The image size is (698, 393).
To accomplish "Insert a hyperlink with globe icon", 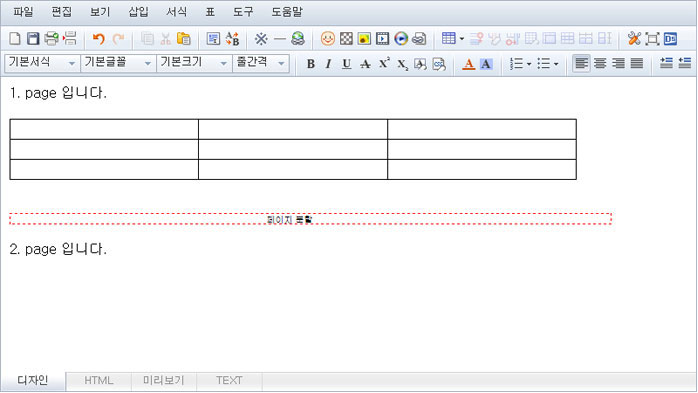I will pyautogui.click(x=298, y=39).
